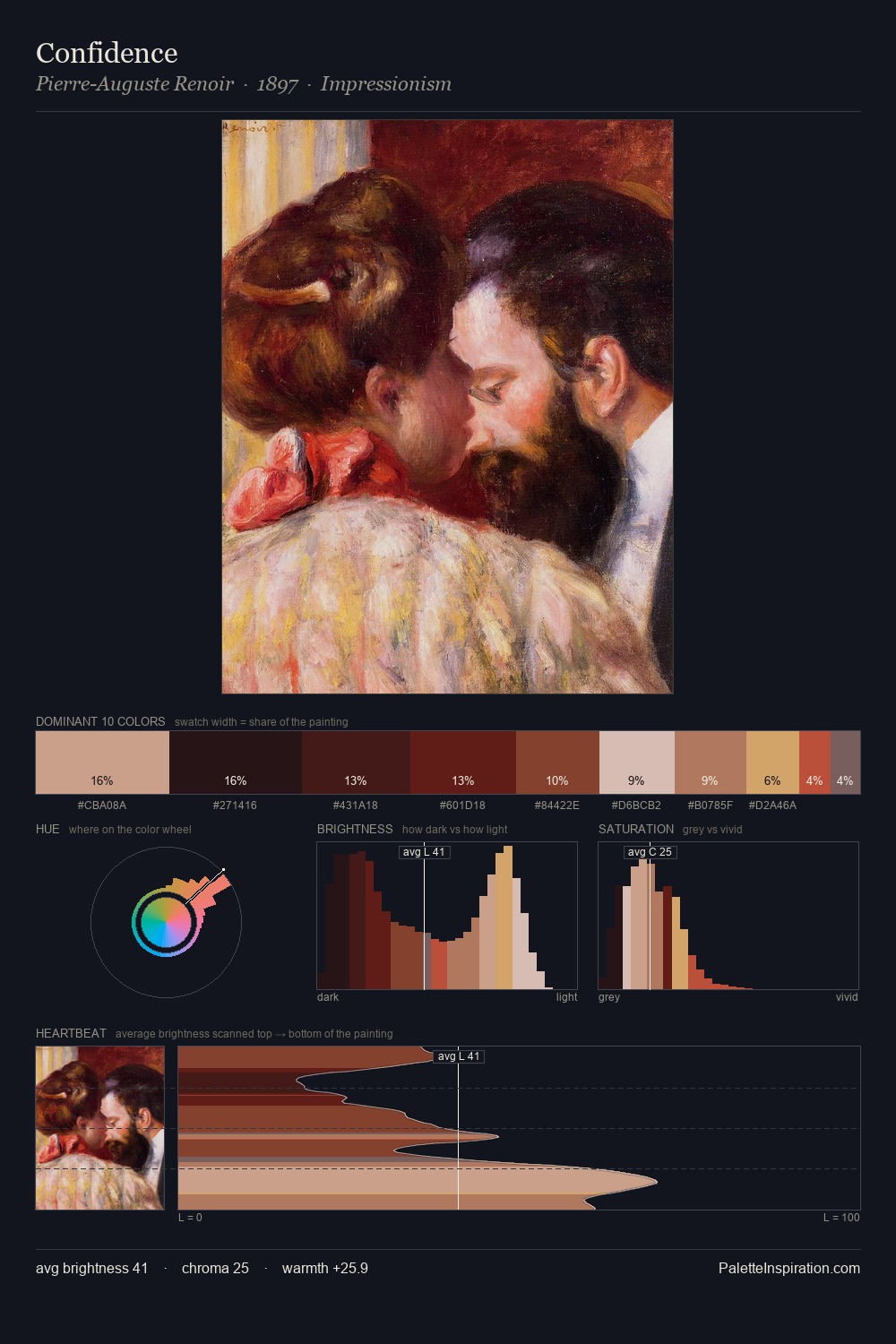The image size is (896, 1344).
Task: Click 'avg brightness 41' in the footer
Action: 91,1268
